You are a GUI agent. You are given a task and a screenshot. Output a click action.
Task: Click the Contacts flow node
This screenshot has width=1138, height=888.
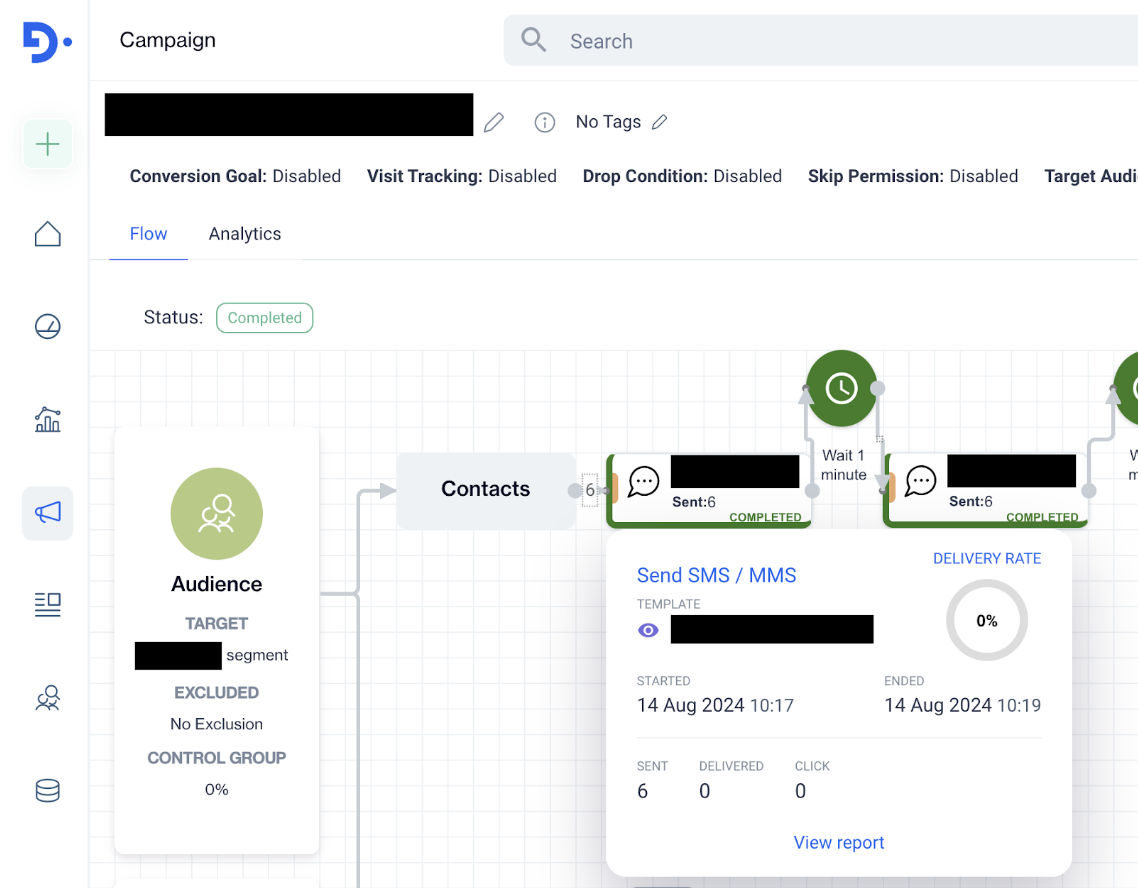(486, 490)
